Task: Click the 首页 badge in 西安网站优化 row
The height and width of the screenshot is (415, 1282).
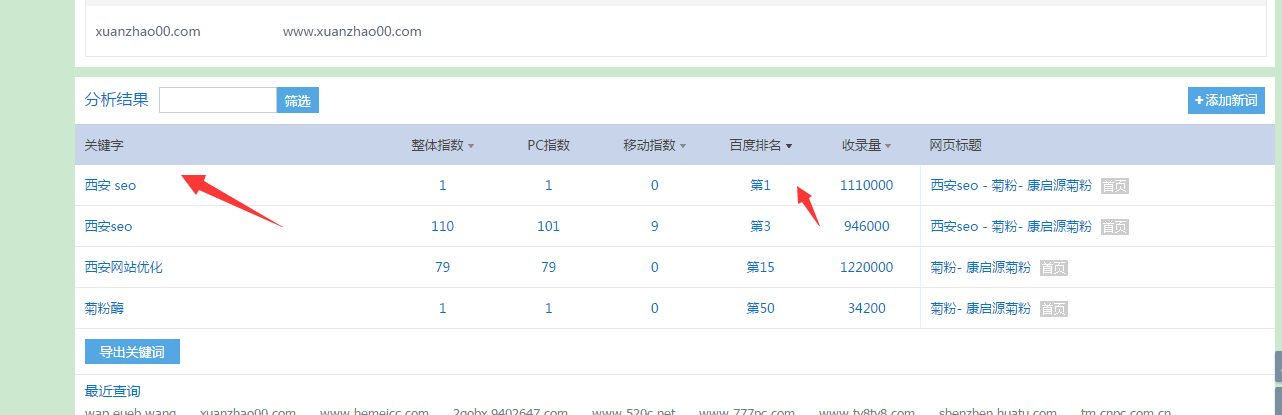Action: pyautogui.click(x=1053, y=268)
